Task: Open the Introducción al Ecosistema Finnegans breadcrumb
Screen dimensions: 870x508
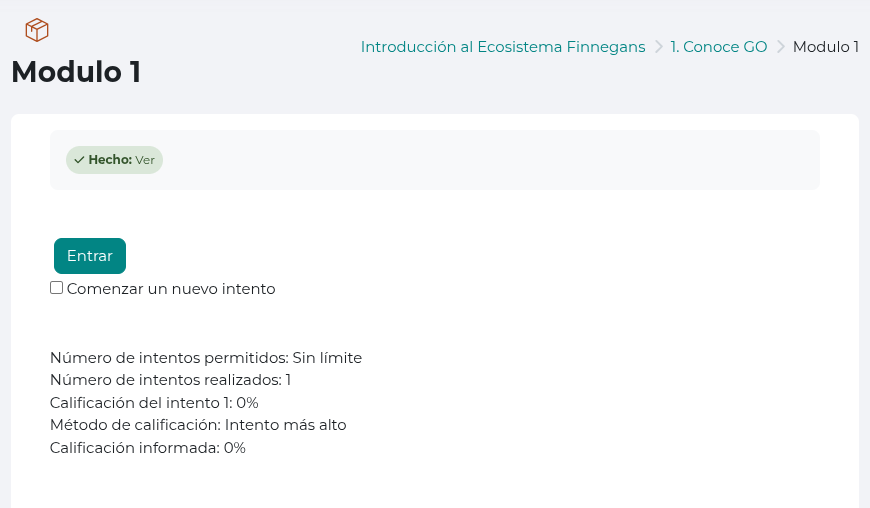Action: pos(503,47)
